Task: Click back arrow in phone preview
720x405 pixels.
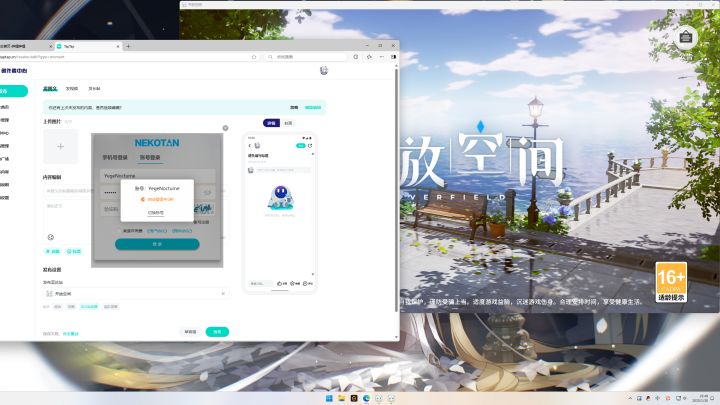Action: click(250, 146)
